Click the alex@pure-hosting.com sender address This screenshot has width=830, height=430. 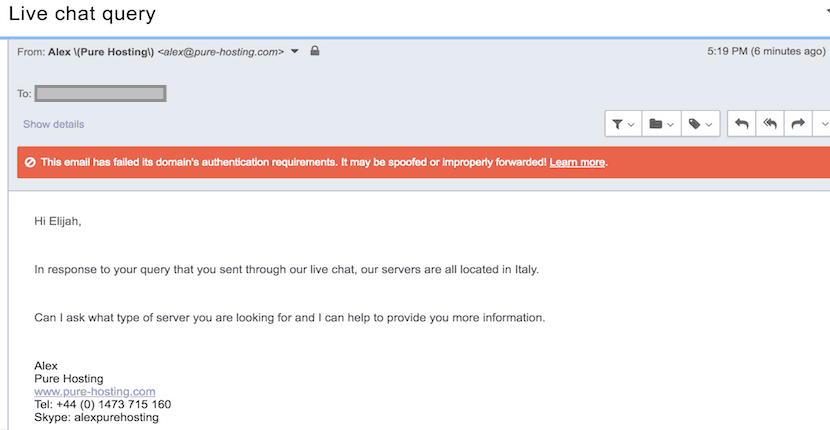(221, 51)
